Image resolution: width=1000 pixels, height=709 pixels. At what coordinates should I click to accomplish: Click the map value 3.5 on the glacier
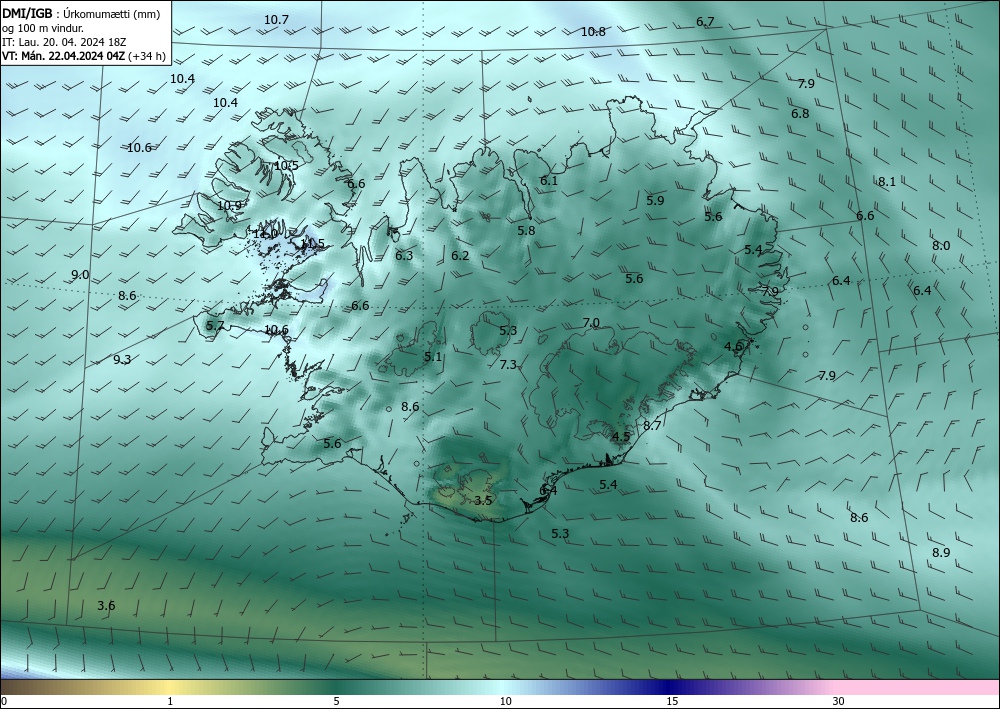(483, 501)
